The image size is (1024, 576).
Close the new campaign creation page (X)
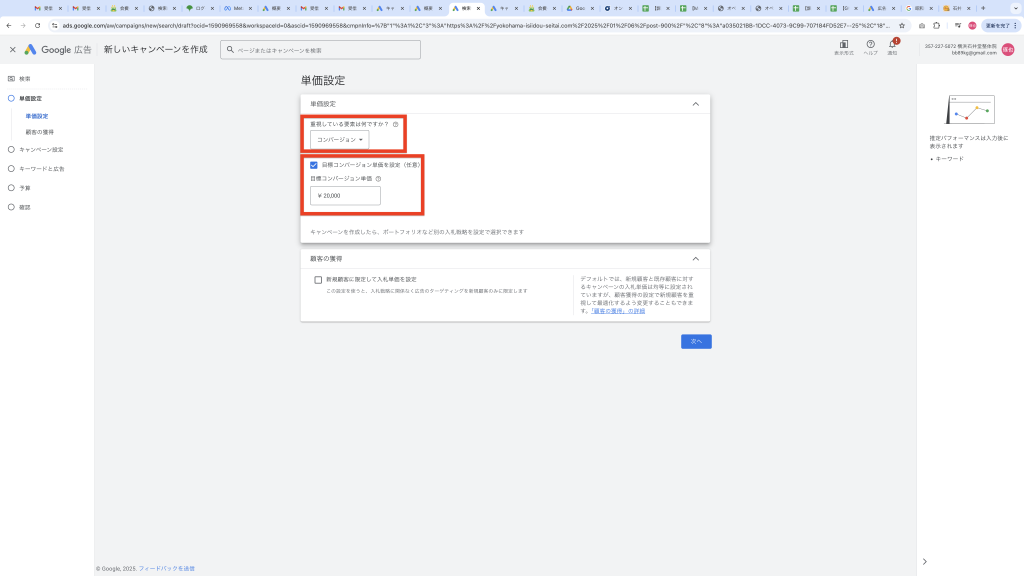pyautogui.click(x=12, y=49)
